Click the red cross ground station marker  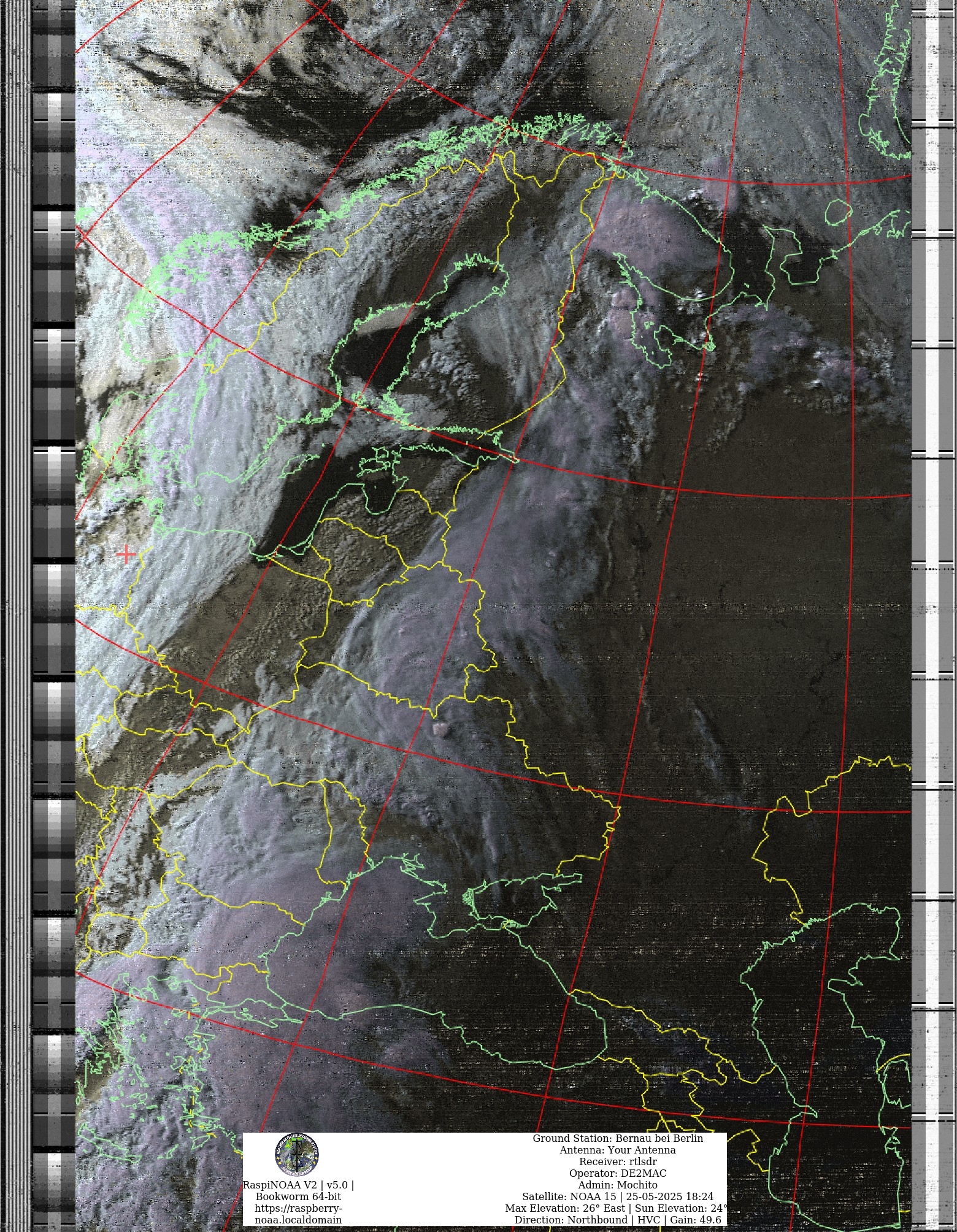tap(126, 554)
